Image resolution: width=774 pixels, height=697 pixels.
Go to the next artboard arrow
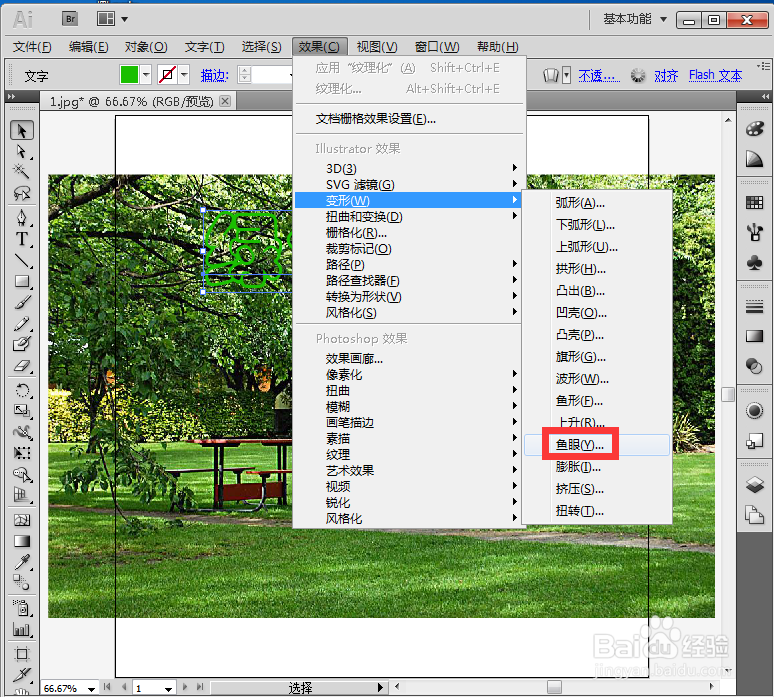coord(185,687)
